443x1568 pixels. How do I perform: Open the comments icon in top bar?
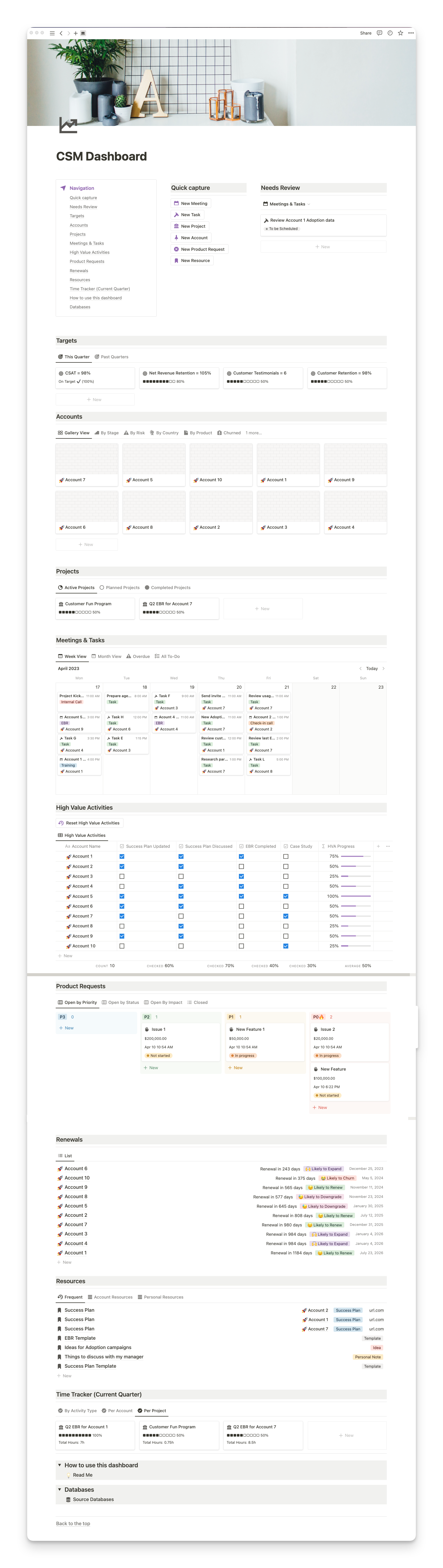pyautogui.click(x=380, y=33)
